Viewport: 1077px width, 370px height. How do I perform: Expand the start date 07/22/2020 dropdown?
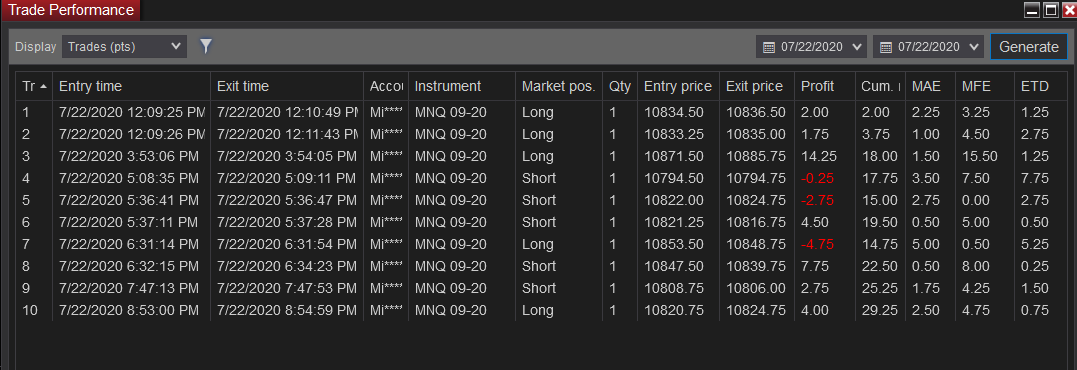(x=857, y=47)
